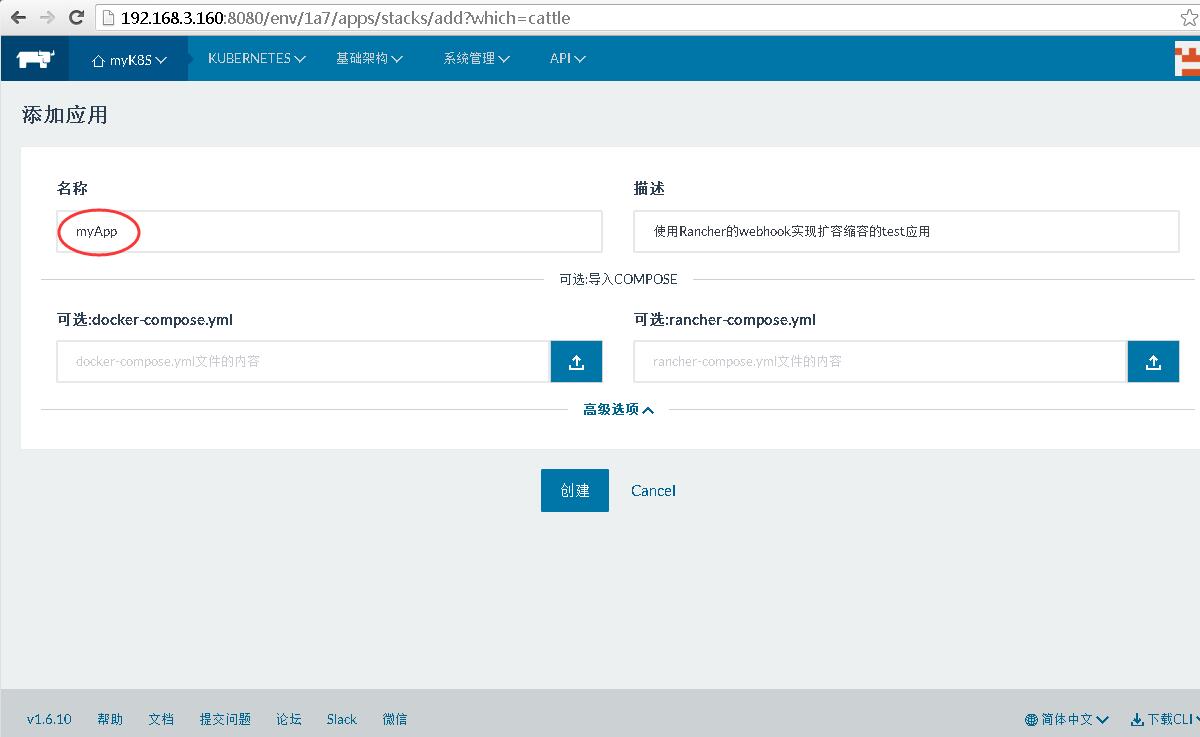Click the user avatar icon
Image resolution: width=1200 pixels, height=737 pixels.
[x=1187, y=59]
